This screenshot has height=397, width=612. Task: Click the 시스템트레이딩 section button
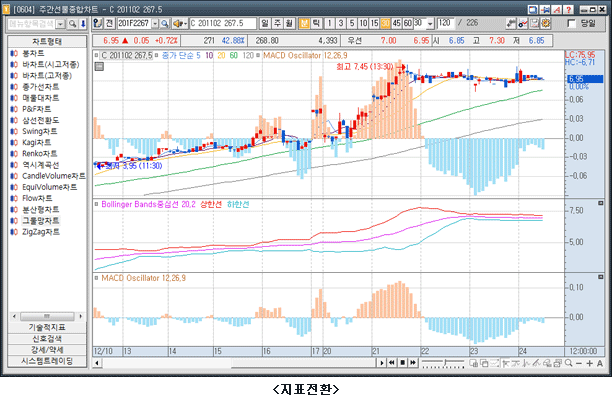click(47, 361)
